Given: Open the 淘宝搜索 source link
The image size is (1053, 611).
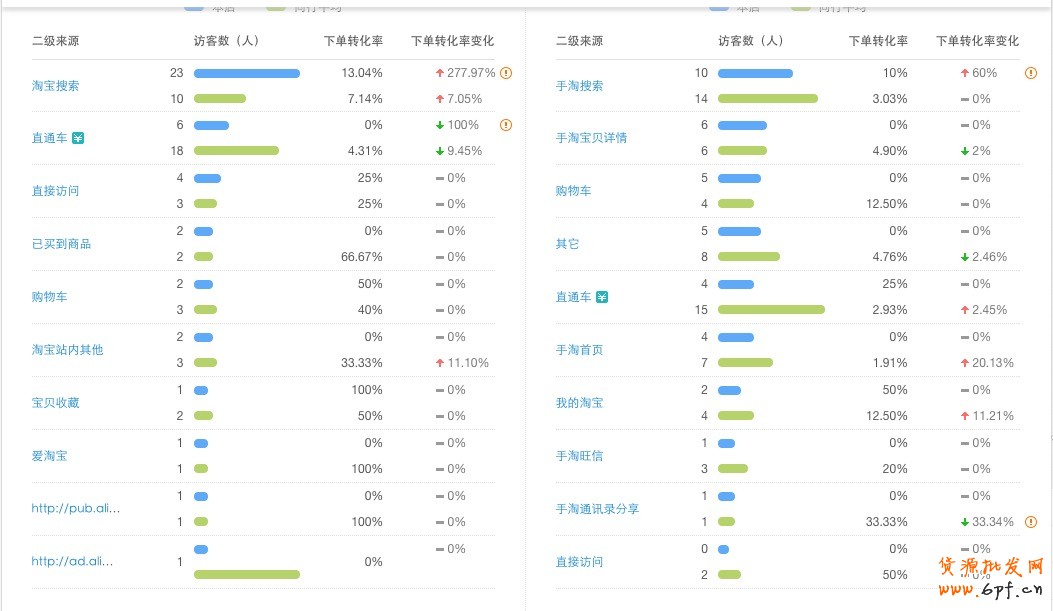Looking at the screenshot, I should (x=55, y=86).
